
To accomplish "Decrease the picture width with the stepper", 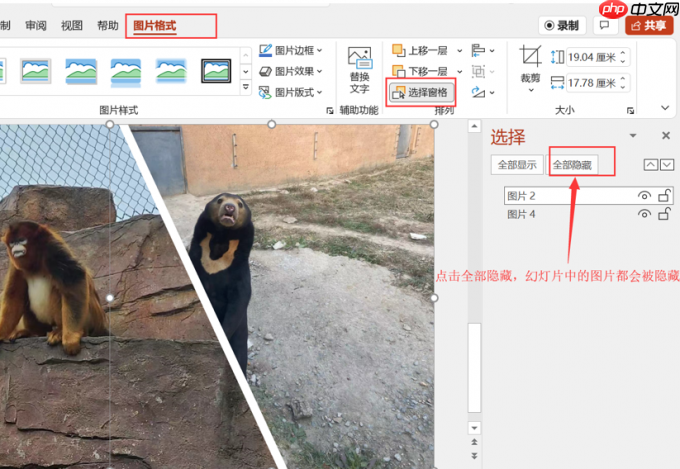I will click(623, 87).
